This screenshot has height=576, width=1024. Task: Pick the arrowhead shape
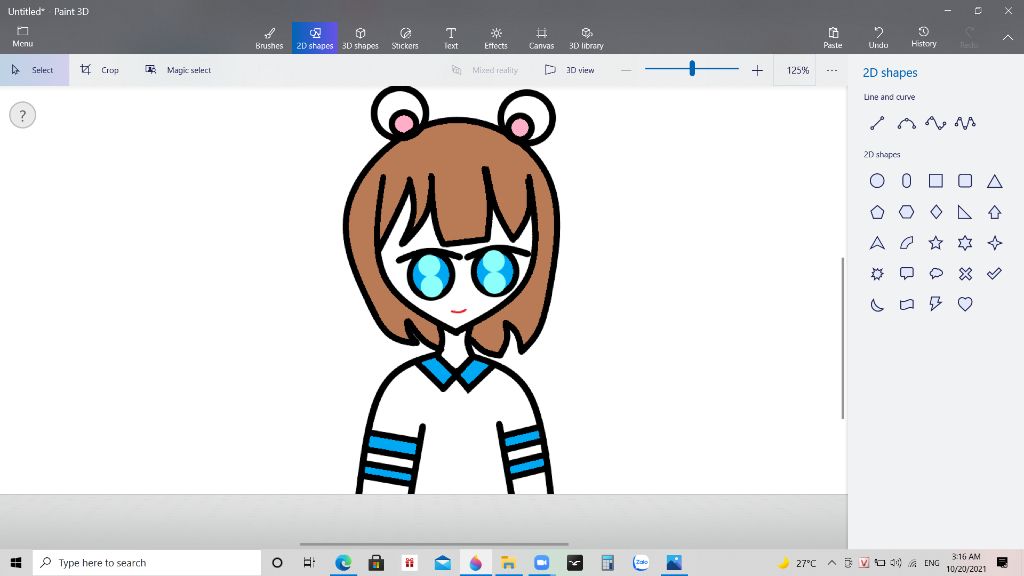[877, 243]
